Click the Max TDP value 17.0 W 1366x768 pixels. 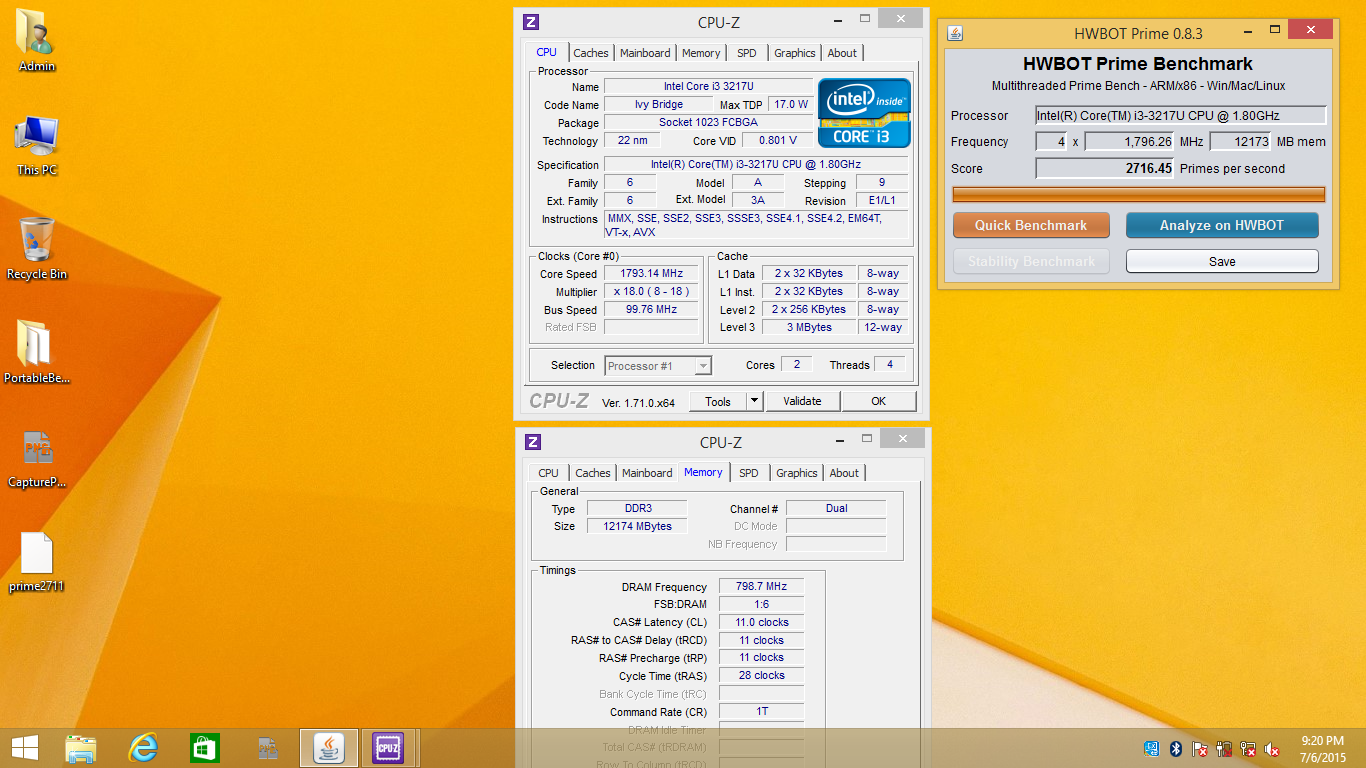click(790, 104)
